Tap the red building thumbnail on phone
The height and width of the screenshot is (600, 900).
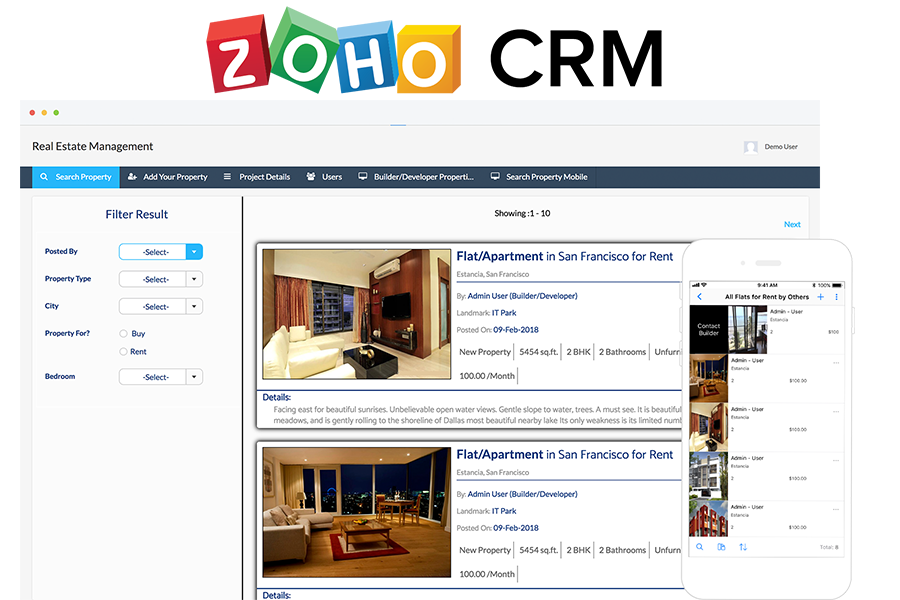point(708,518)
